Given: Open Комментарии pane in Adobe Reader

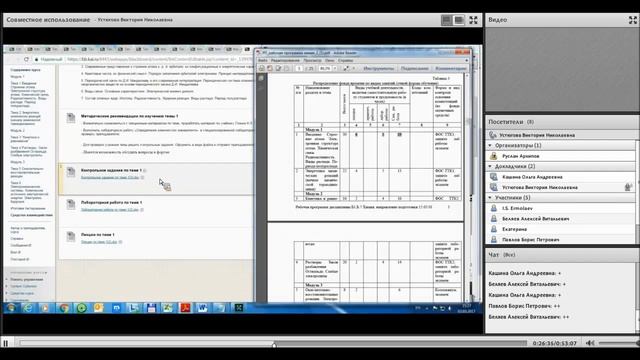Looking at the screenshot, I should 450,68.
